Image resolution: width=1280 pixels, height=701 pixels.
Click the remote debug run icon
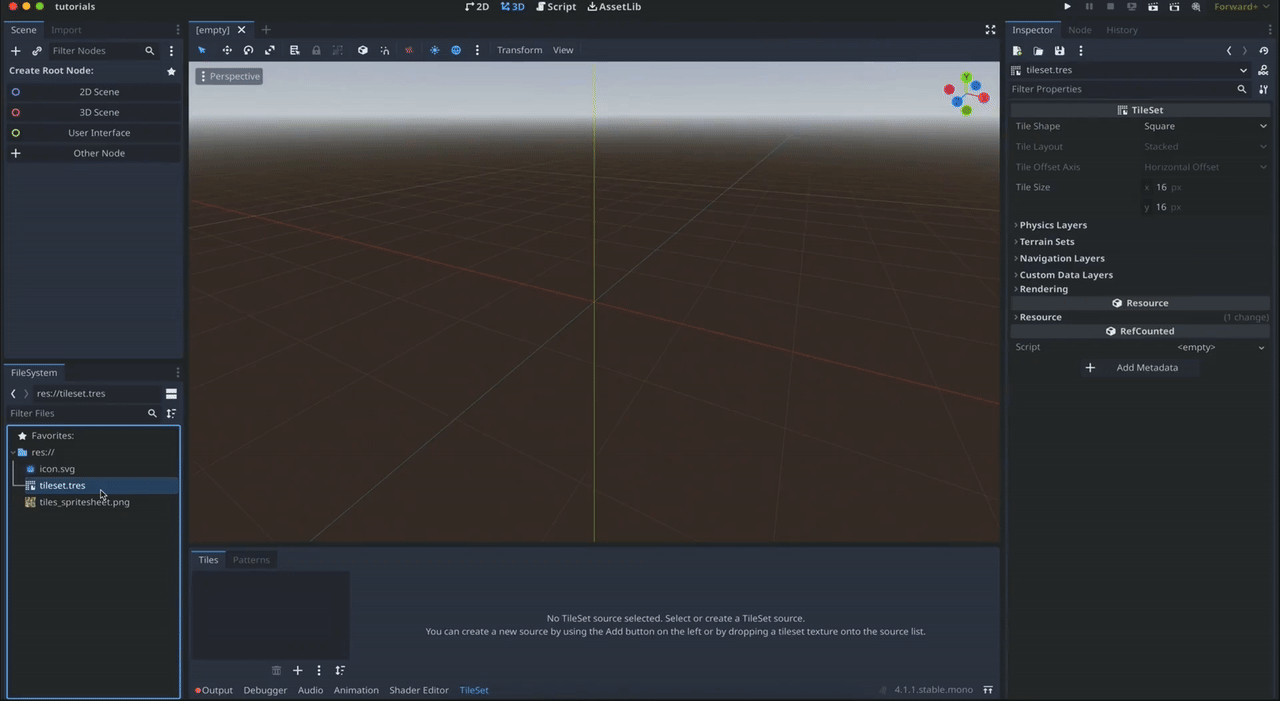pos(1131,7)
